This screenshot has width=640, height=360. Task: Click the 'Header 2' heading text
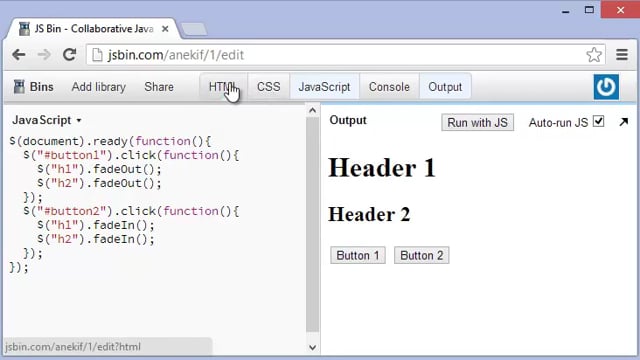(369, 214)
